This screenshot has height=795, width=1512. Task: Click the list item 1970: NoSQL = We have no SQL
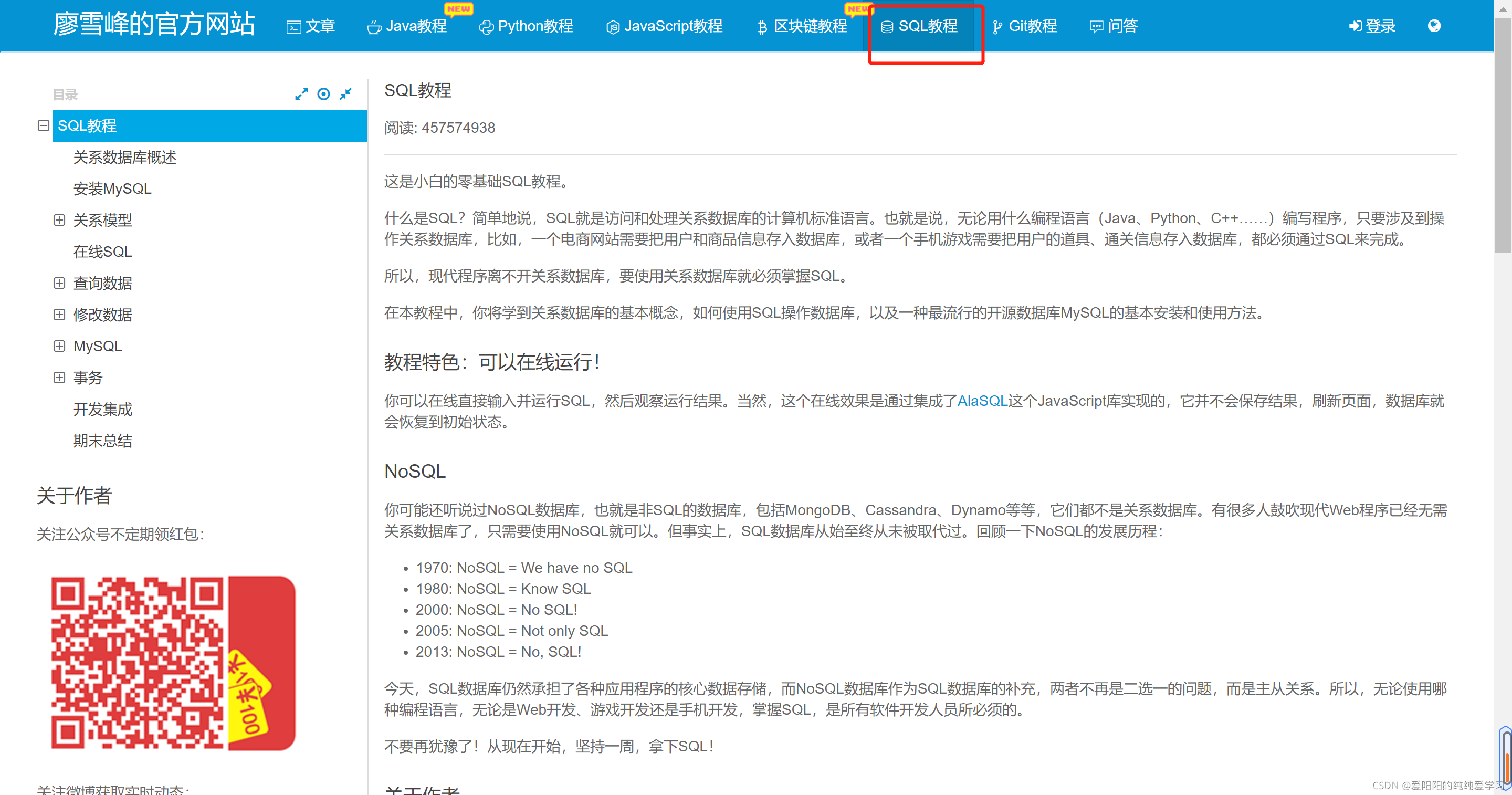(x=523, y=568)
